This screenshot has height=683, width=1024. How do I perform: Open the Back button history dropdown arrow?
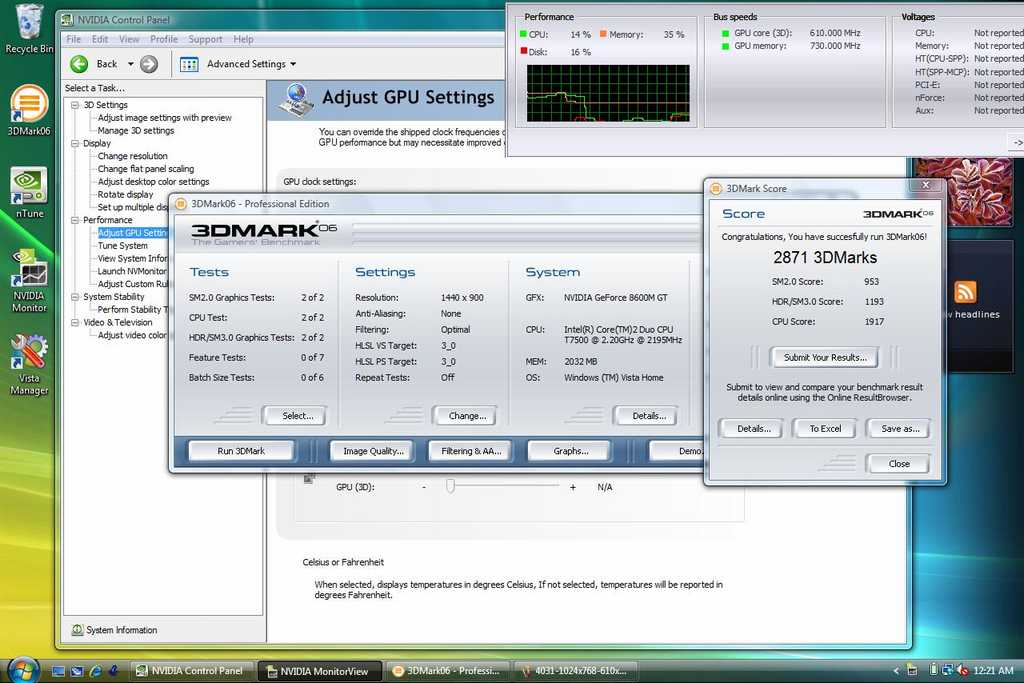coord(131,64)
